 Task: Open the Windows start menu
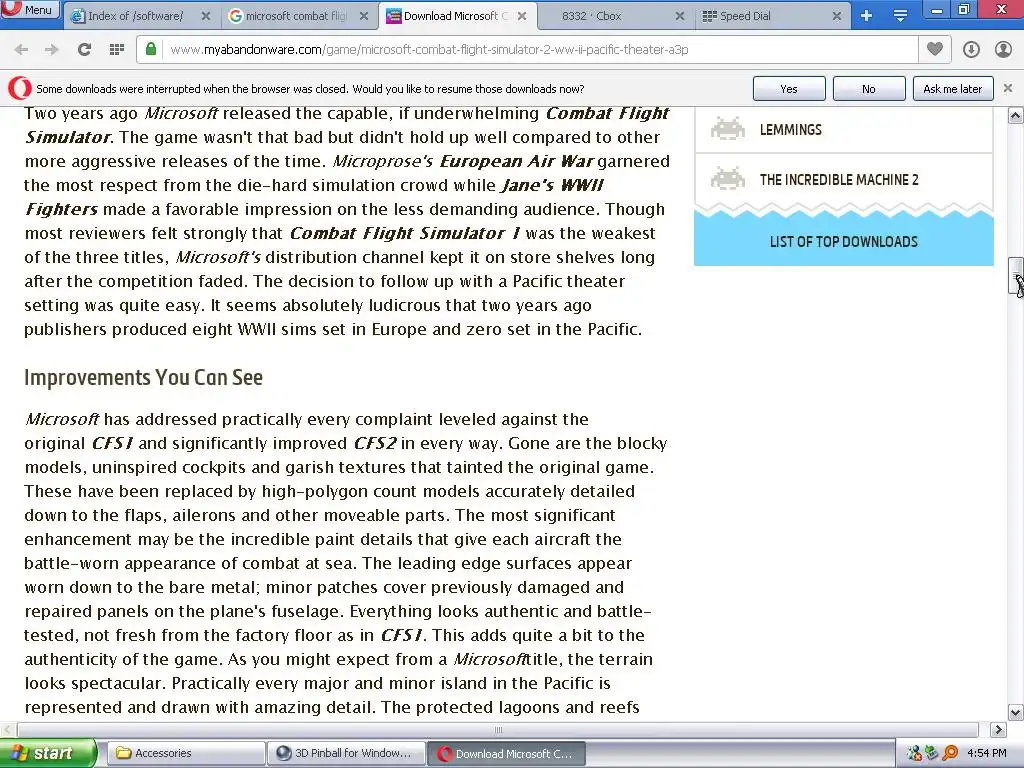(x=48, y=753)
